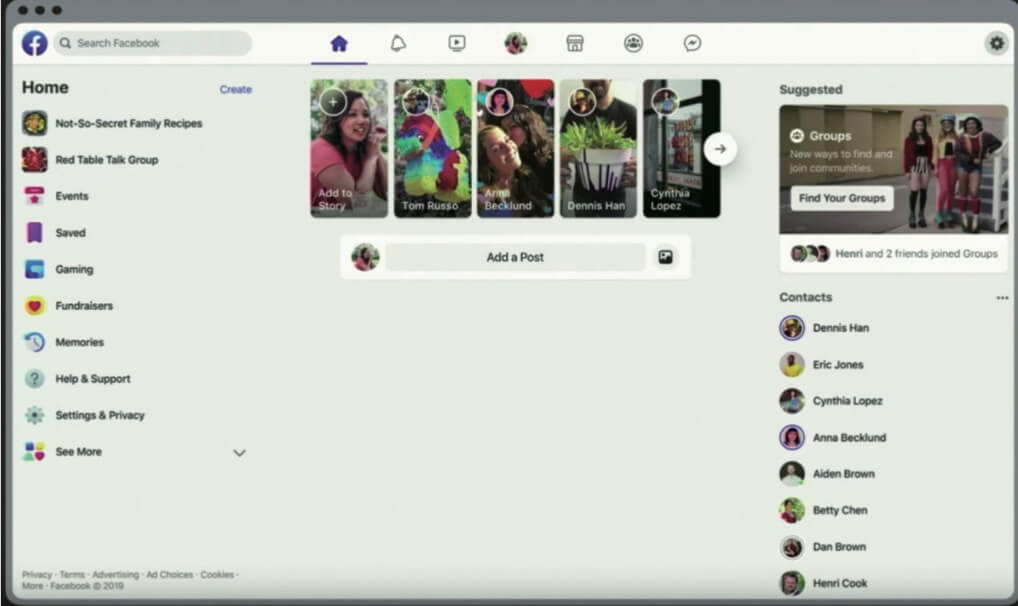The height and width of the screenshot is (606, 1018).
Task: Open Memories in the sidebar
Action: pos(79,342)
